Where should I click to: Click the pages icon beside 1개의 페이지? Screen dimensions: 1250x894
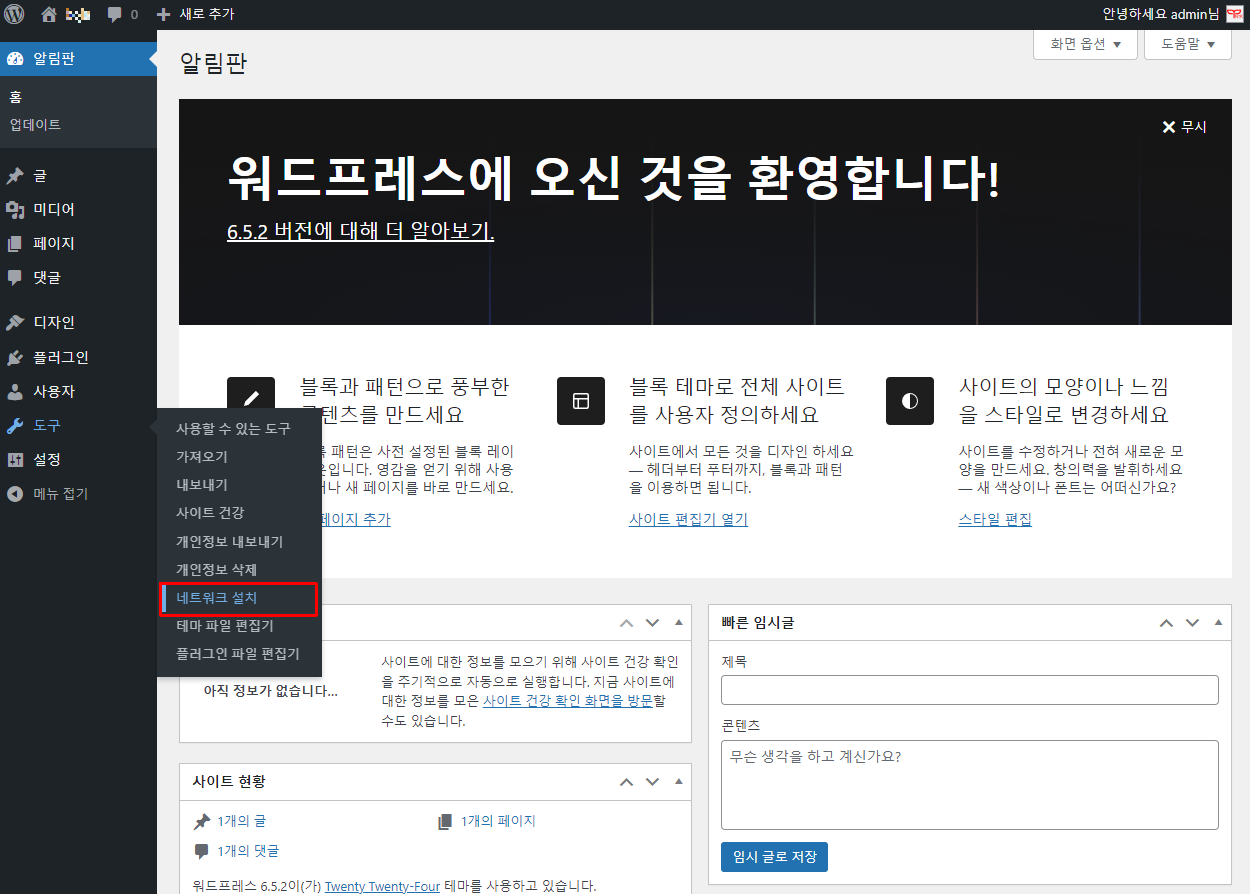(445, 821)
